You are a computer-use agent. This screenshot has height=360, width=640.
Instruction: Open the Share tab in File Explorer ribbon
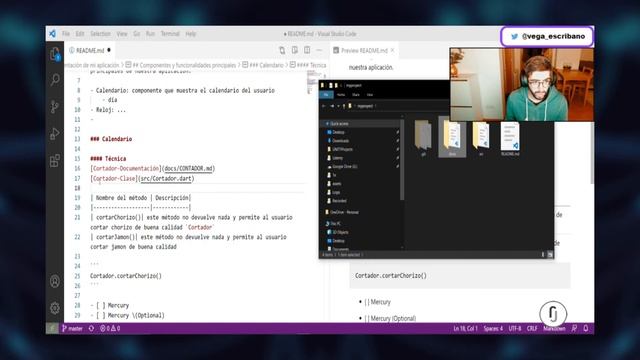click(356, 95)
